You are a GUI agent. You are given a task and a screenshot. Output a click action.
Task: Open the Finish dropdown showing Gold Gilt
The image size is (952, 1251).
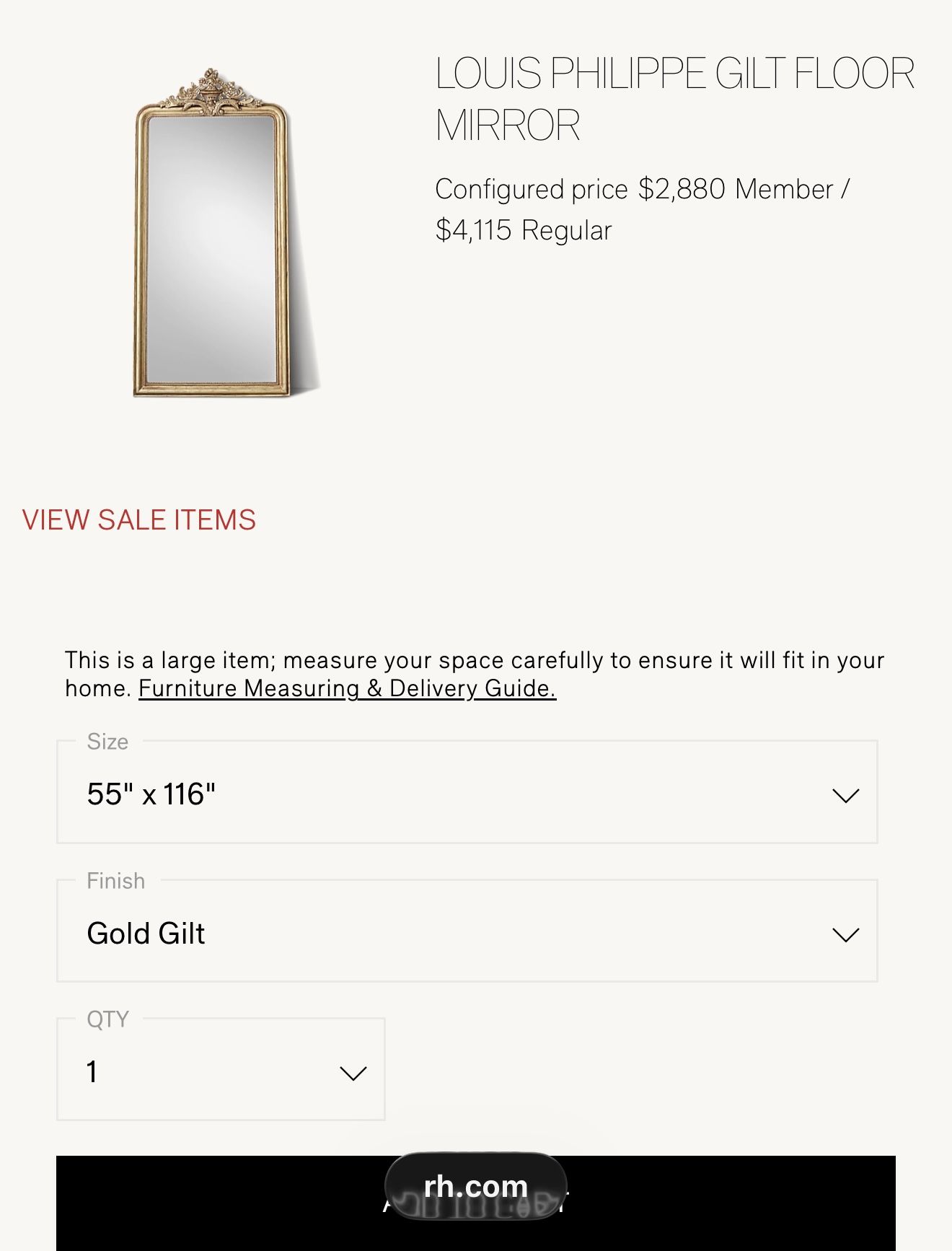(467, 933)
